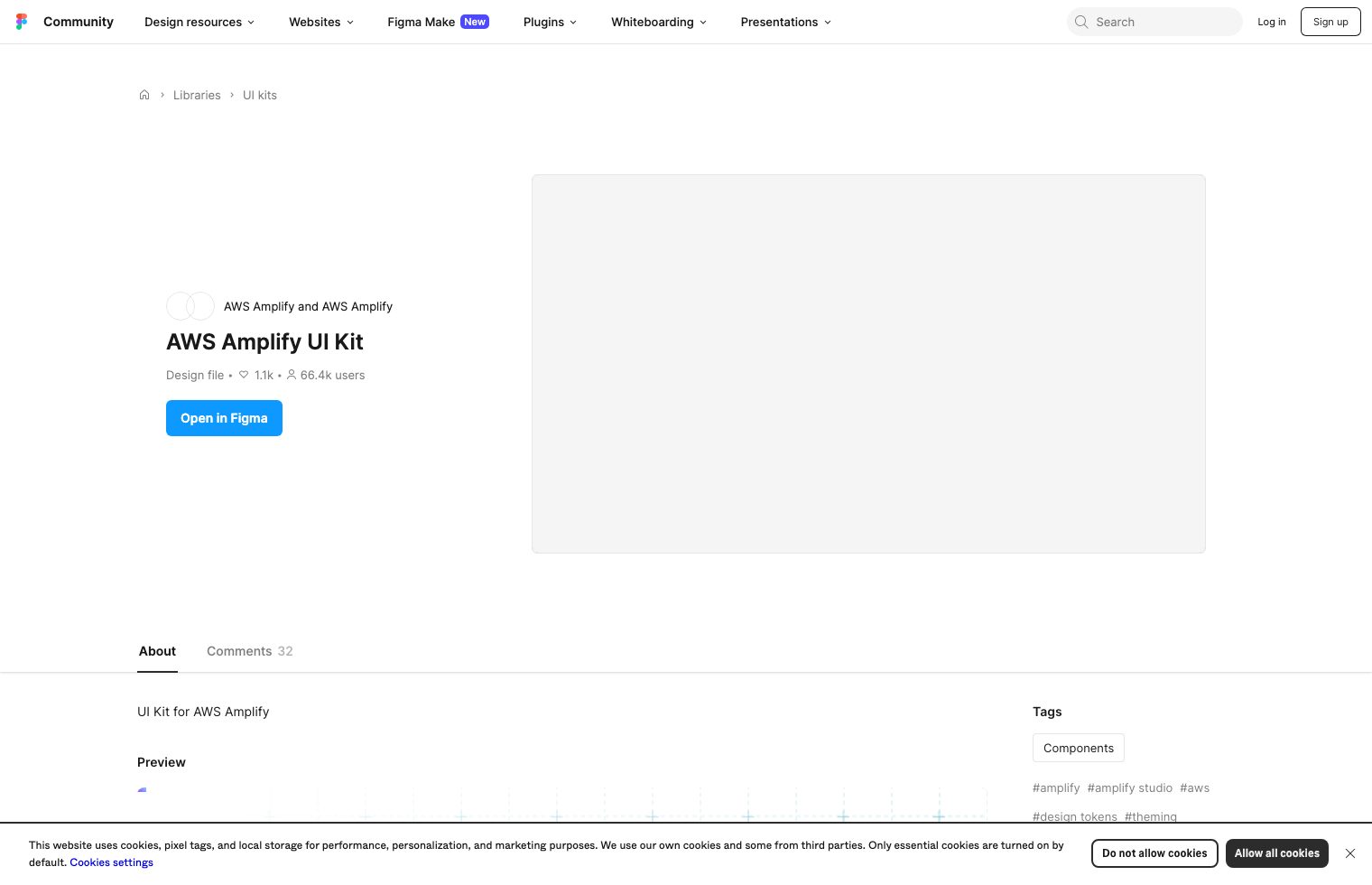Click the search magnifier icon
Viewport: 1372px width, 885px height.
[x=1081, y=22]
